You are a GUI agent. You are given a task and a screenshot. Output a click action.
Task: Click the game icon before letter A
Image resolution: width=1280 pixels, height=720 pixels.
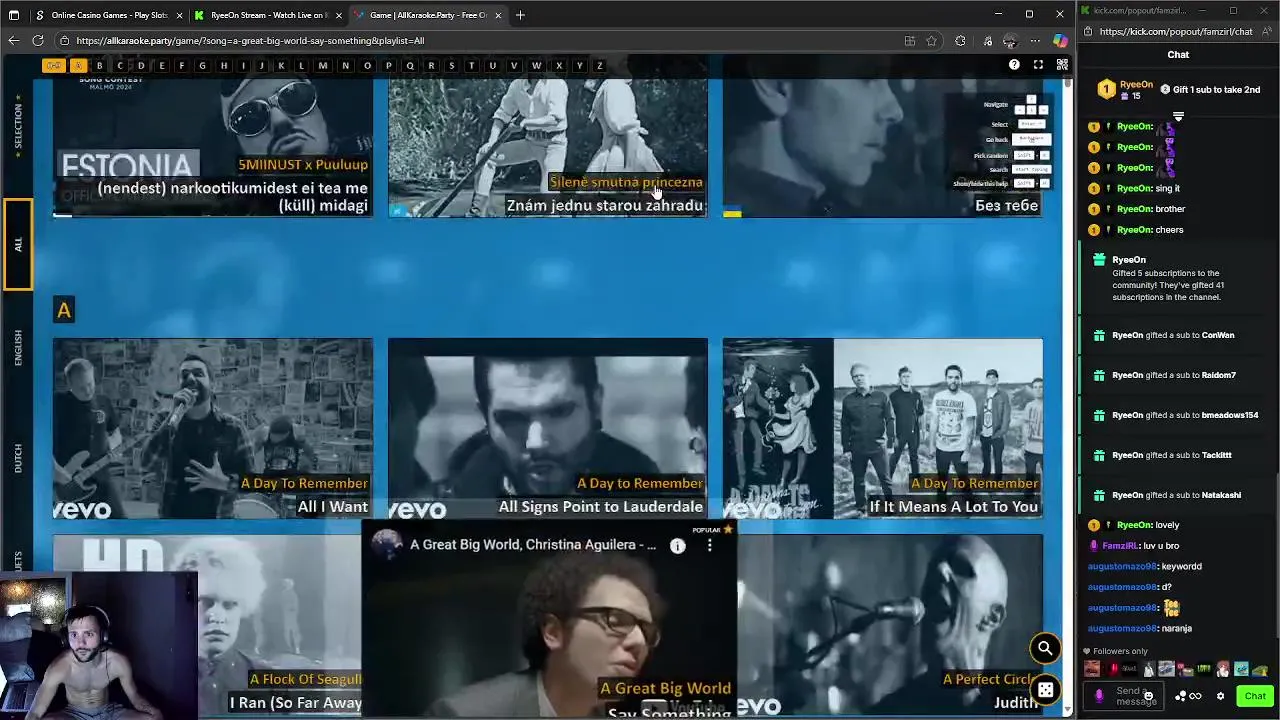pyautogui.click(x=54, y=66)
